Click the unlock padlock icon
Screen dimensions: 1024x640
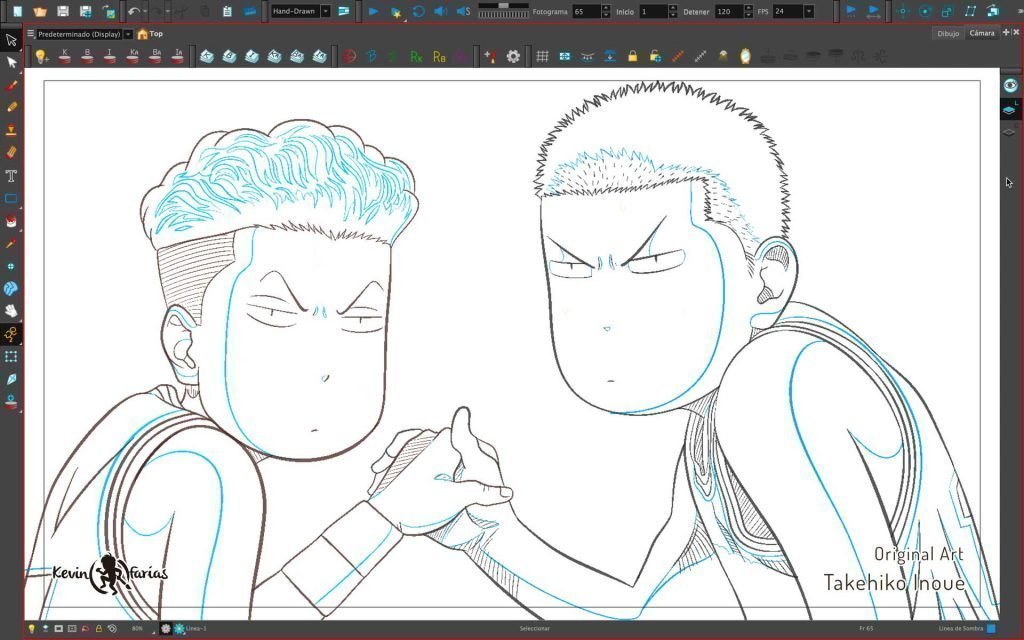655,57
